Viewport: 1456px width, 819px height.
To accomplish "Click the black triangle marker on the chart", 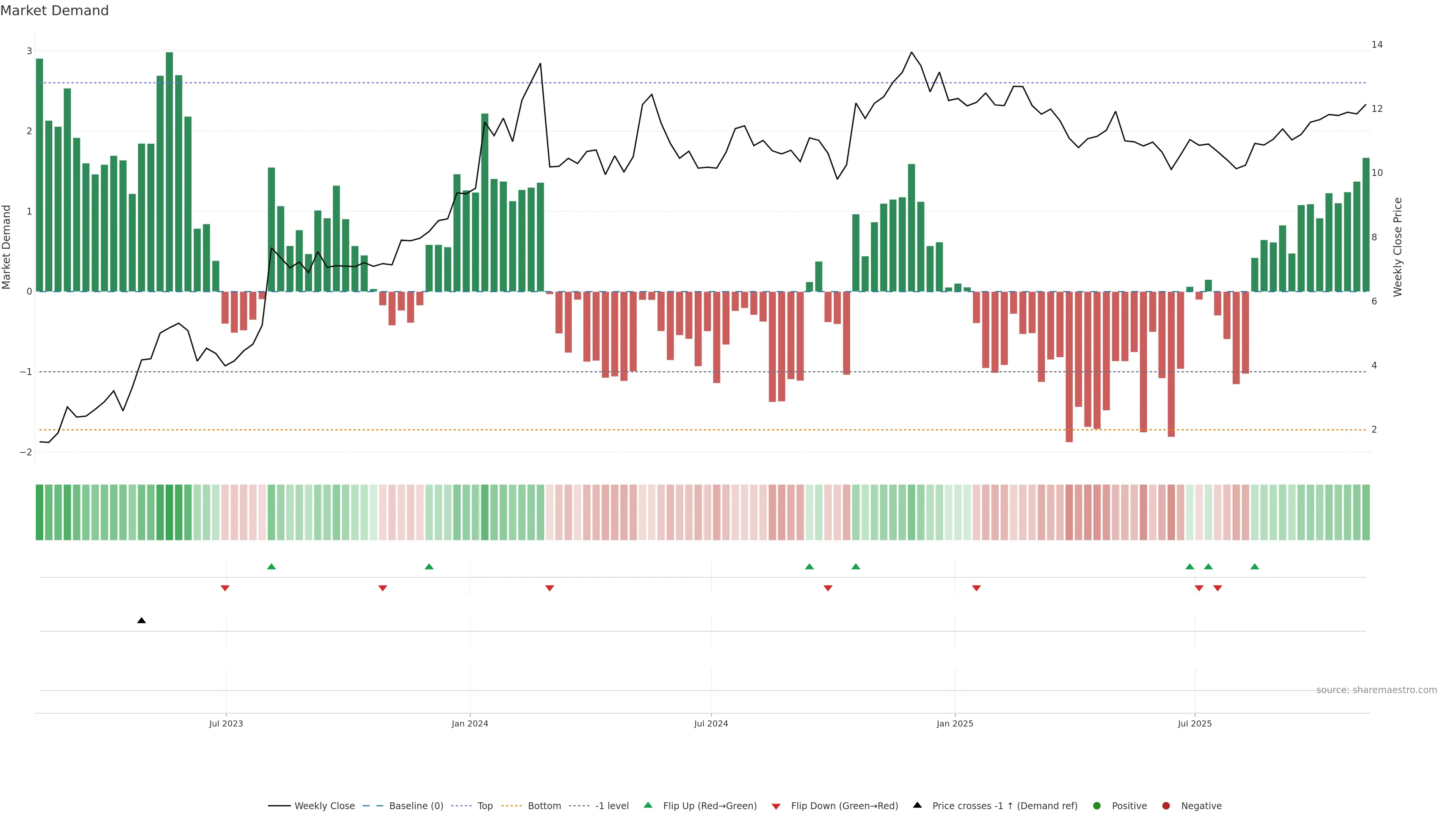I will (141, 621).
